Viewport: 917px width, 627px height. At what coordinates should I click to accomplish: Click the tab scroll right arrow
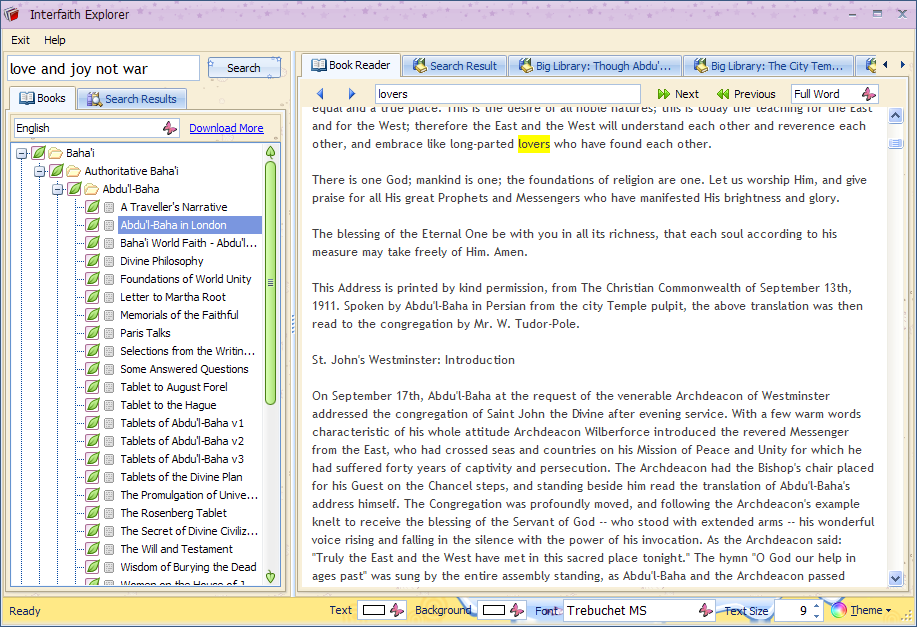(902, 66)
